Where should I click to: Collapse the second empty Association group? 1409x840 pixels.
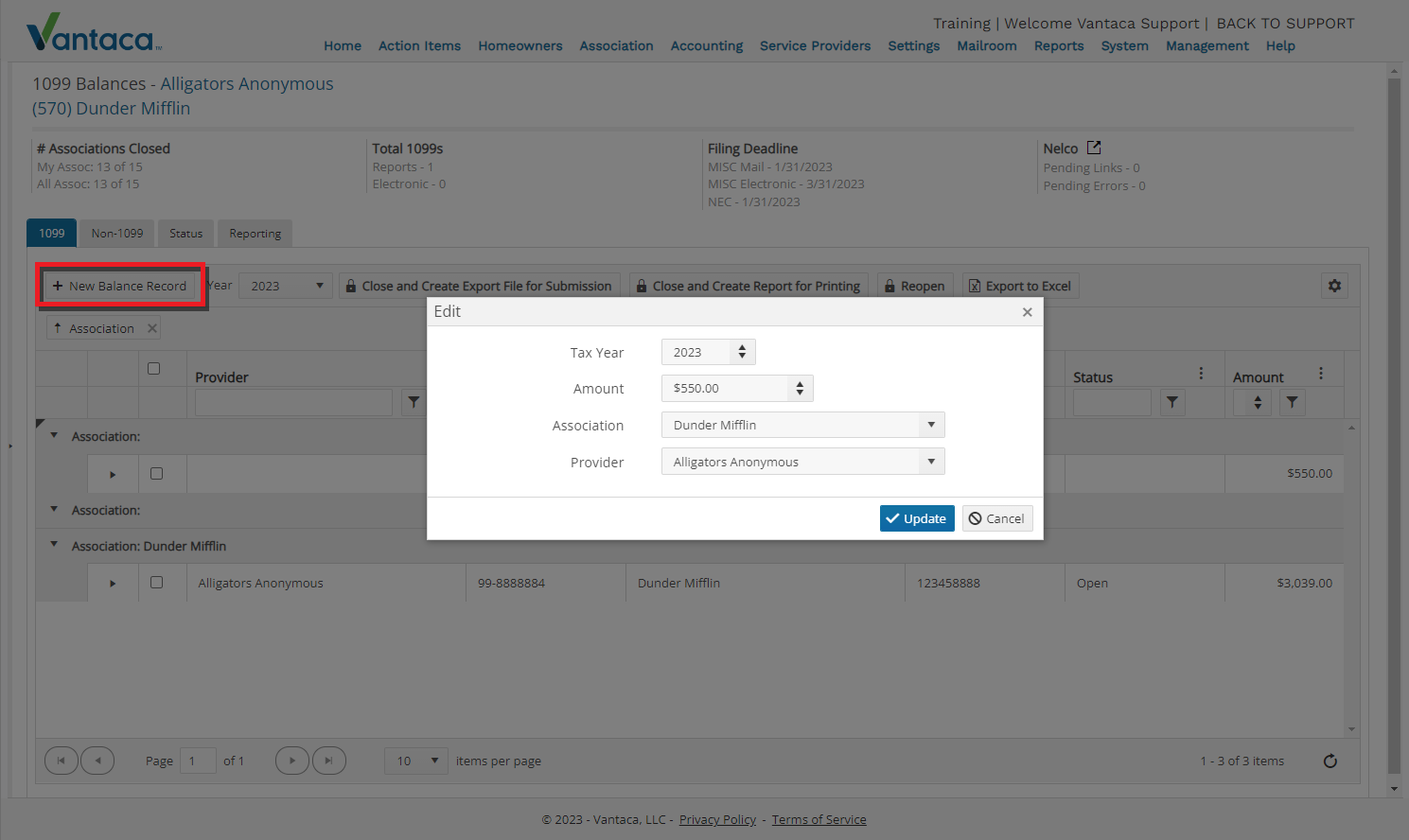pos(54,509)
